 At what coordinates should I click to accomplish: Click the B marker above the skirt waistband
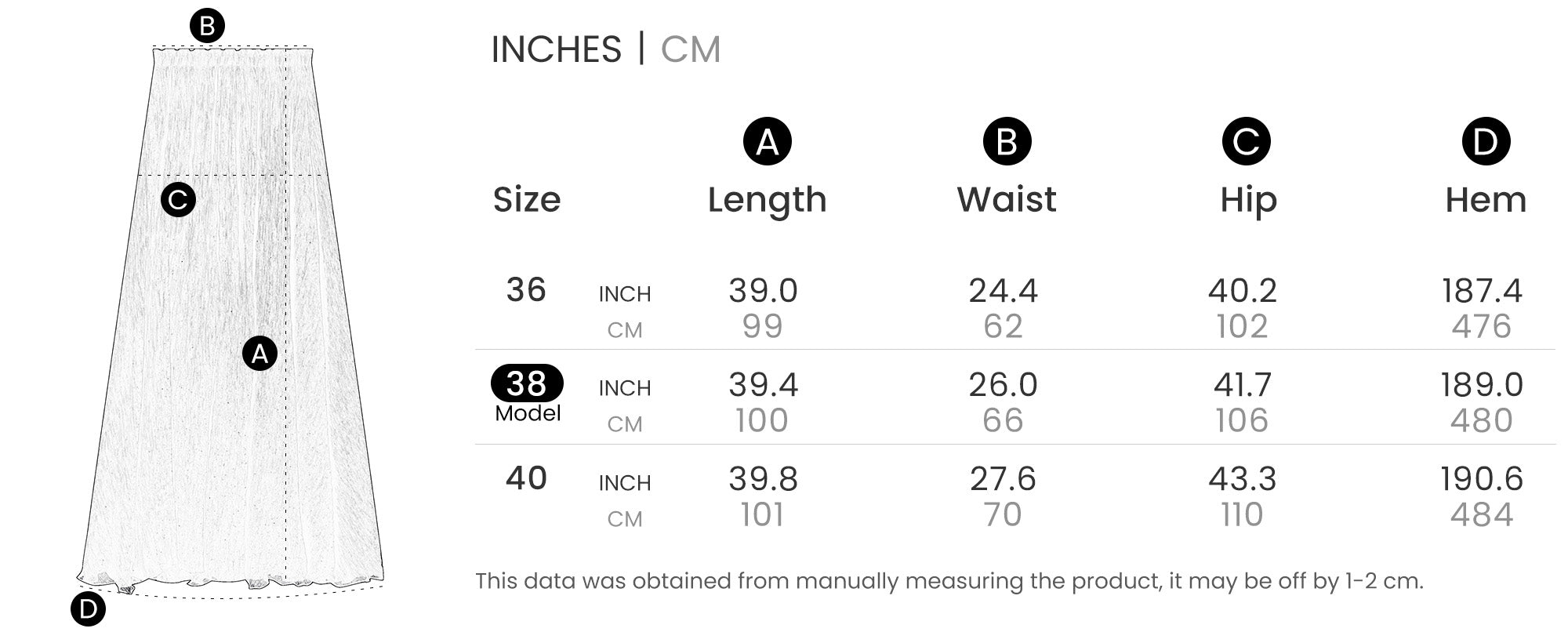click(x=208, y=26)
